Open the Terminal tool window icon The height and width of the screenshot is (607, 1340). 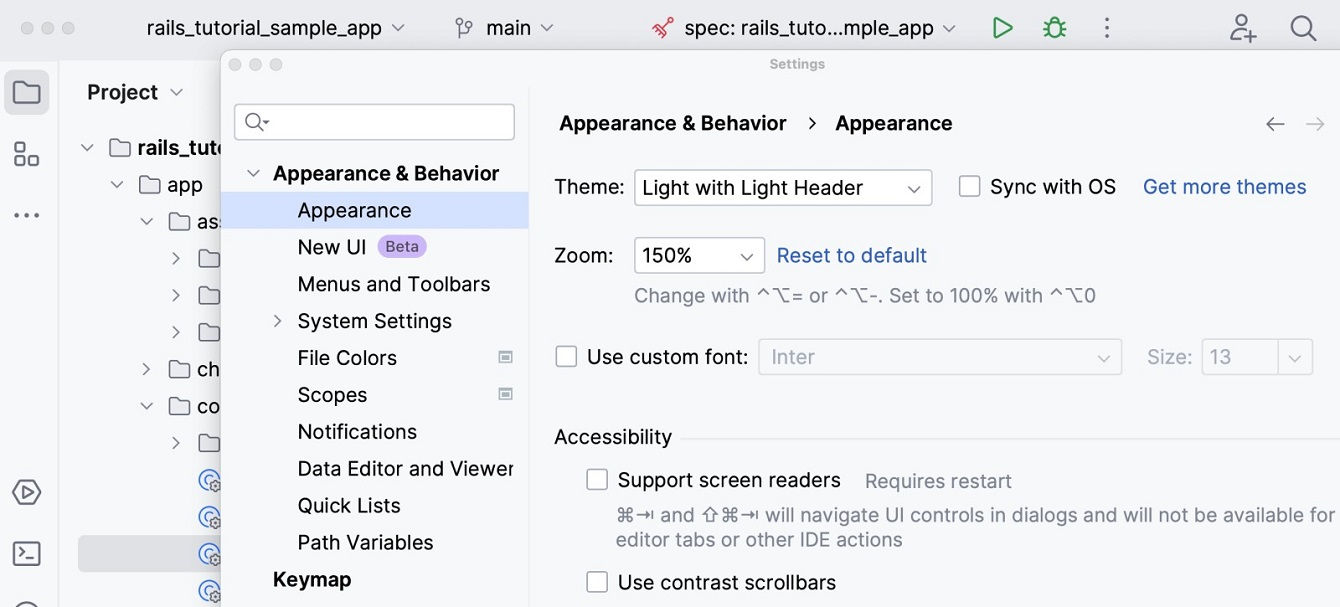(x=27, y=553)
